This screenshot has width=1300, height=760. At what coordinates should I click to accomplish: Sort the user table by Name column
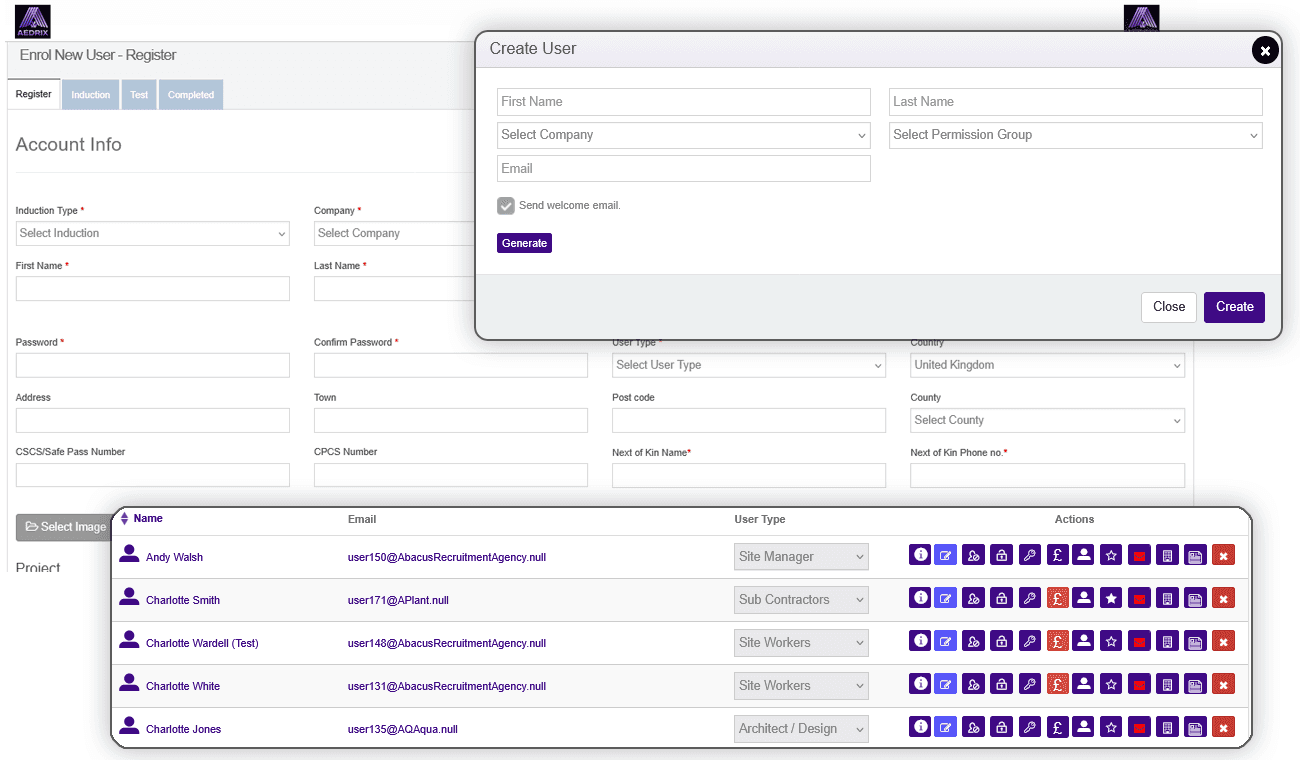[147, 519]
